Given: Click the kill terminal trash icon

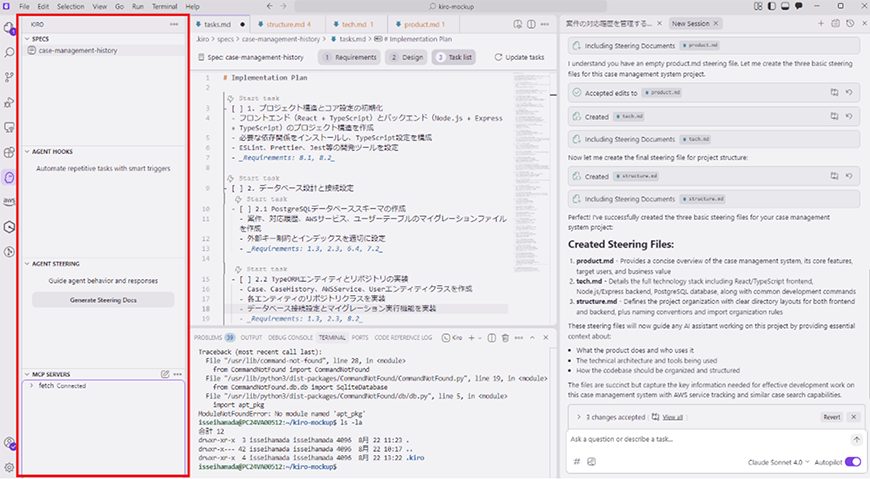Looking at the screenshot, I should 505,337.
